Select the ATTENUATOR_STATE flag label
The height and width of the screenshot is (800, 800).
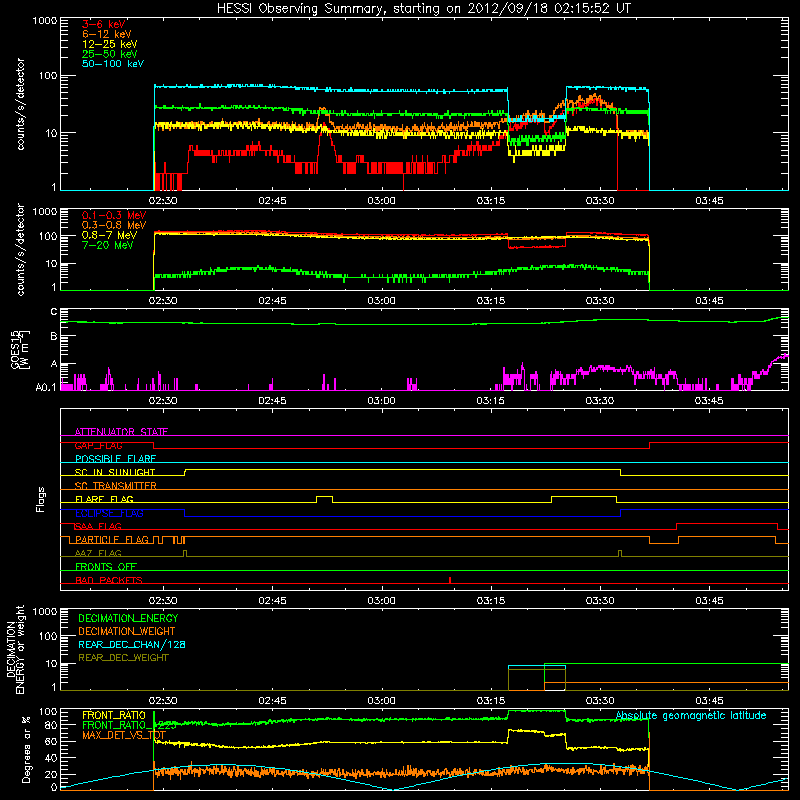121,432
